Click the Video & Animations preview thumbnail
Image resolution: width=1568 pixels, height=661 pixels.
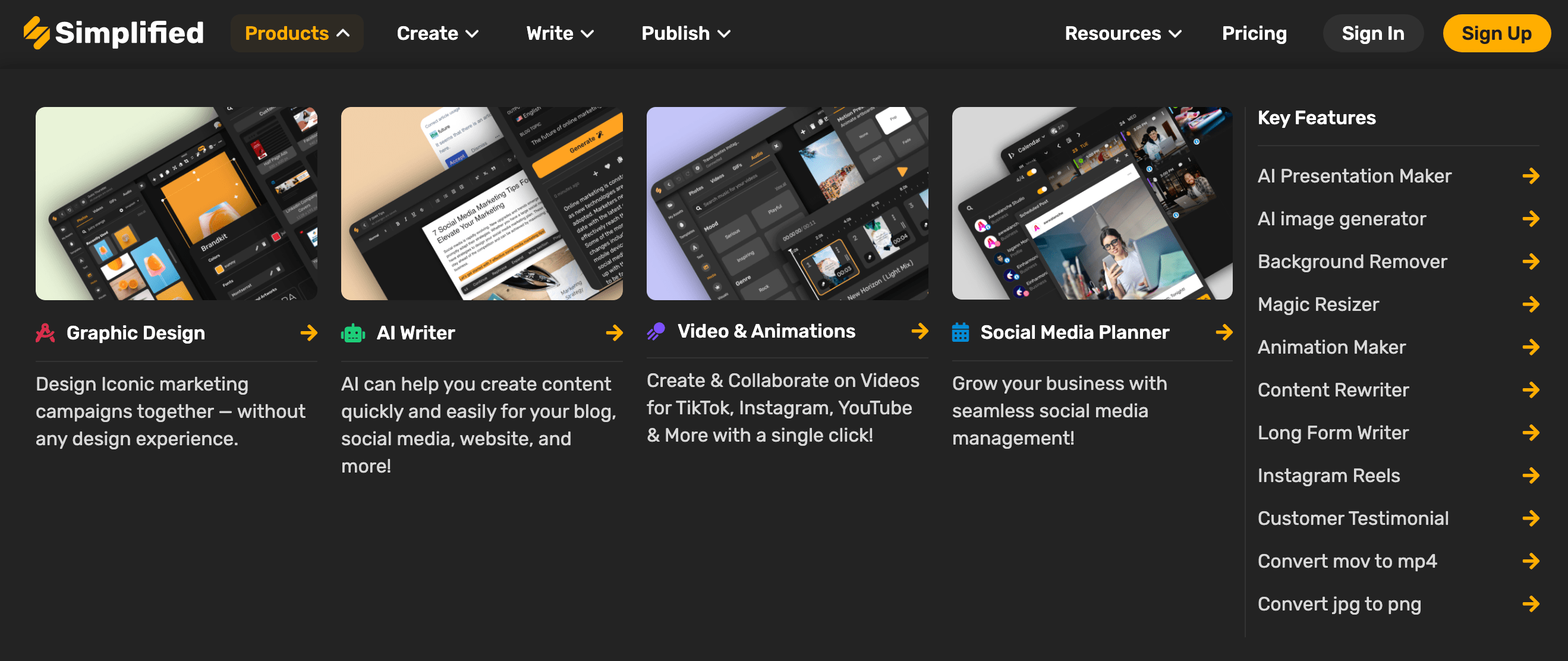[788, 203]
